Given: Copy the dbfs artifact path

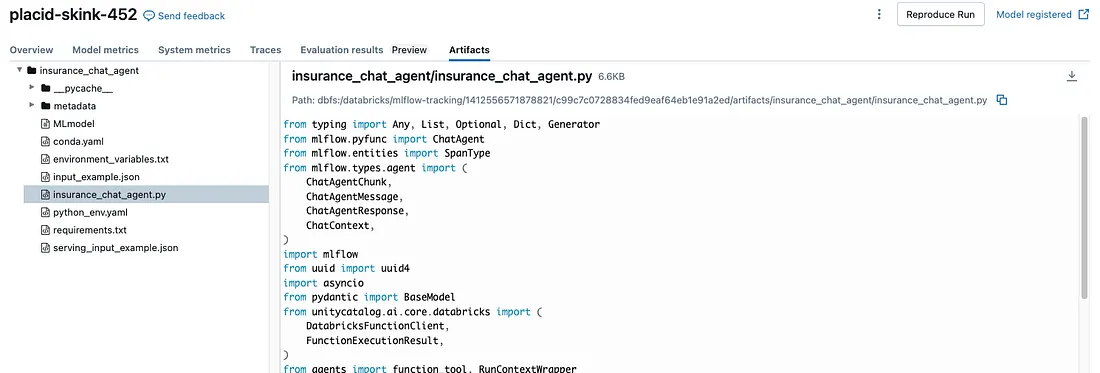Looking at the screenshot, I should 1002,100.
